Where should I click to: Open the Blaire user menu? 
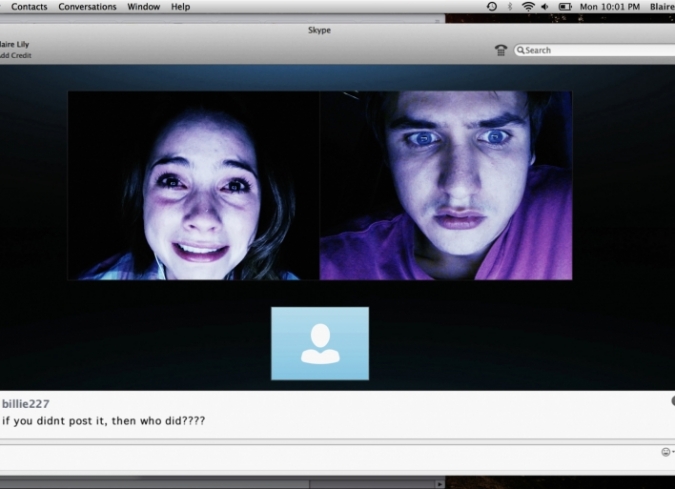[662, 7]
